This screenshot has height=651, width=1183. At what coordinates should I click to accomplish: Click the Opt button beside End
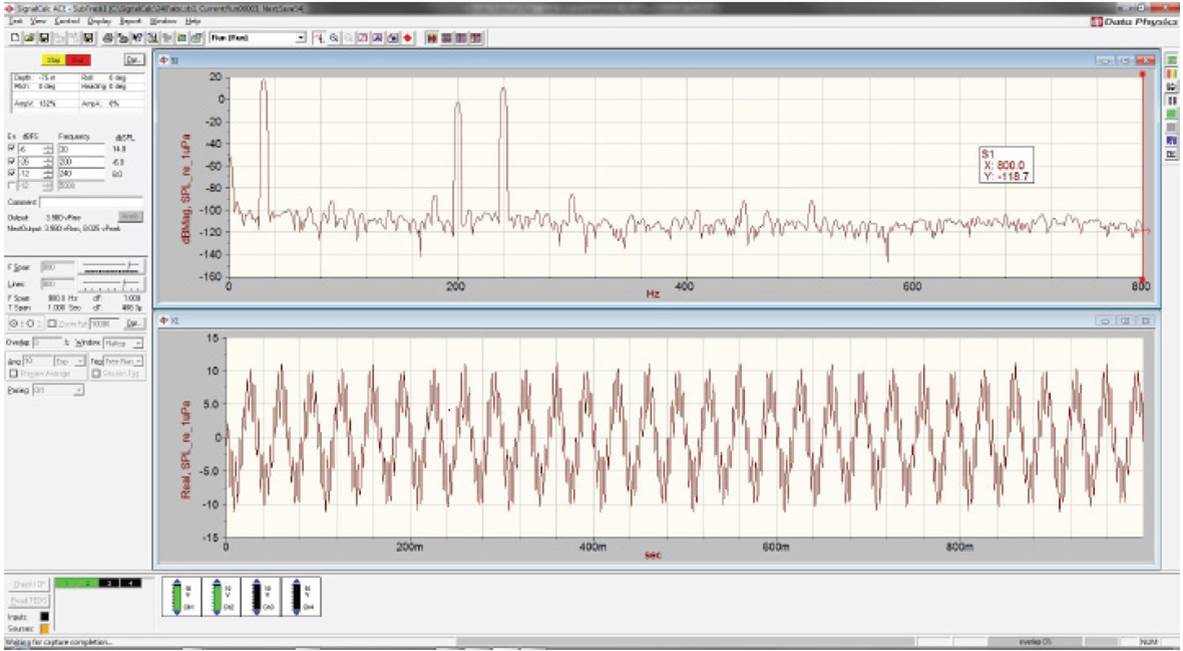[134, 60]
